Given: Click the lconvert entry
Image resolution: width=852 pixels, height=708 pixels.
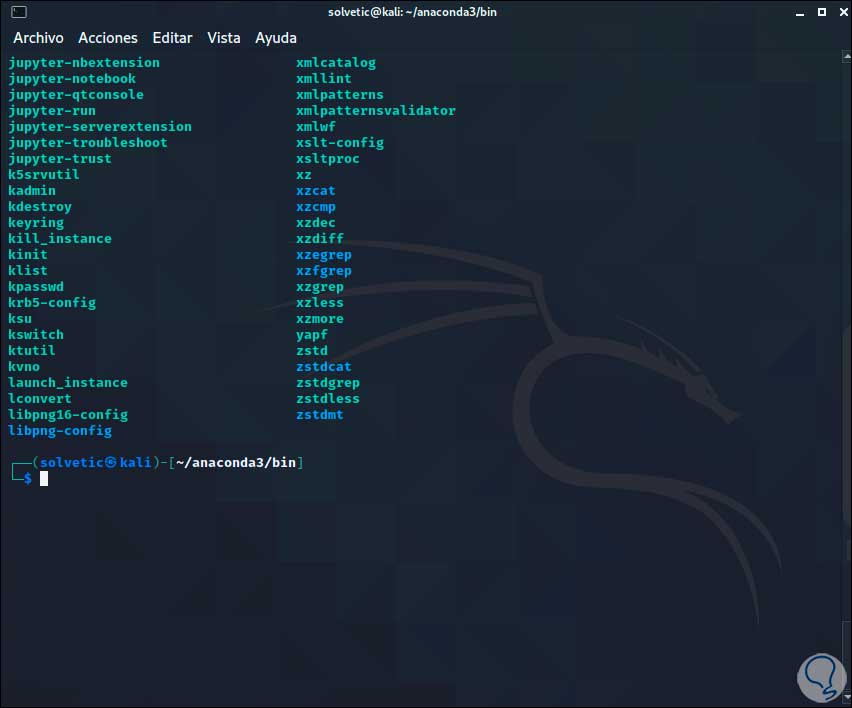Looking at the screenshot, I should (x=40, y=399).
